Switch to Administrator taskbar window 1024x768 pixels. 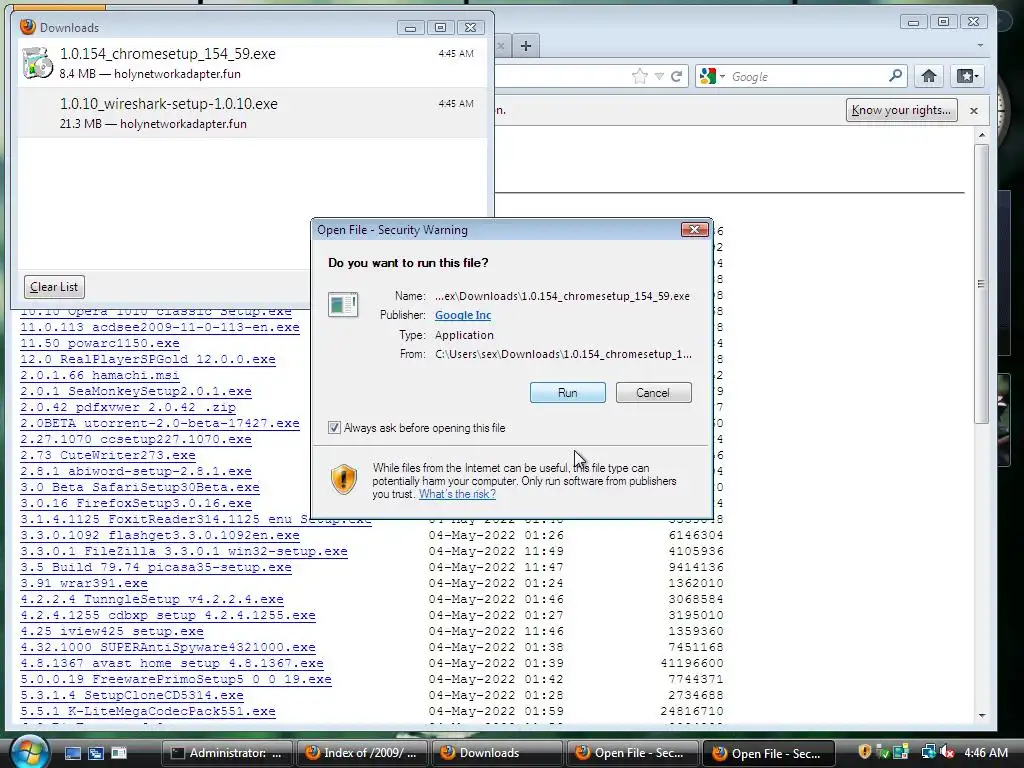tap(226, 753)
